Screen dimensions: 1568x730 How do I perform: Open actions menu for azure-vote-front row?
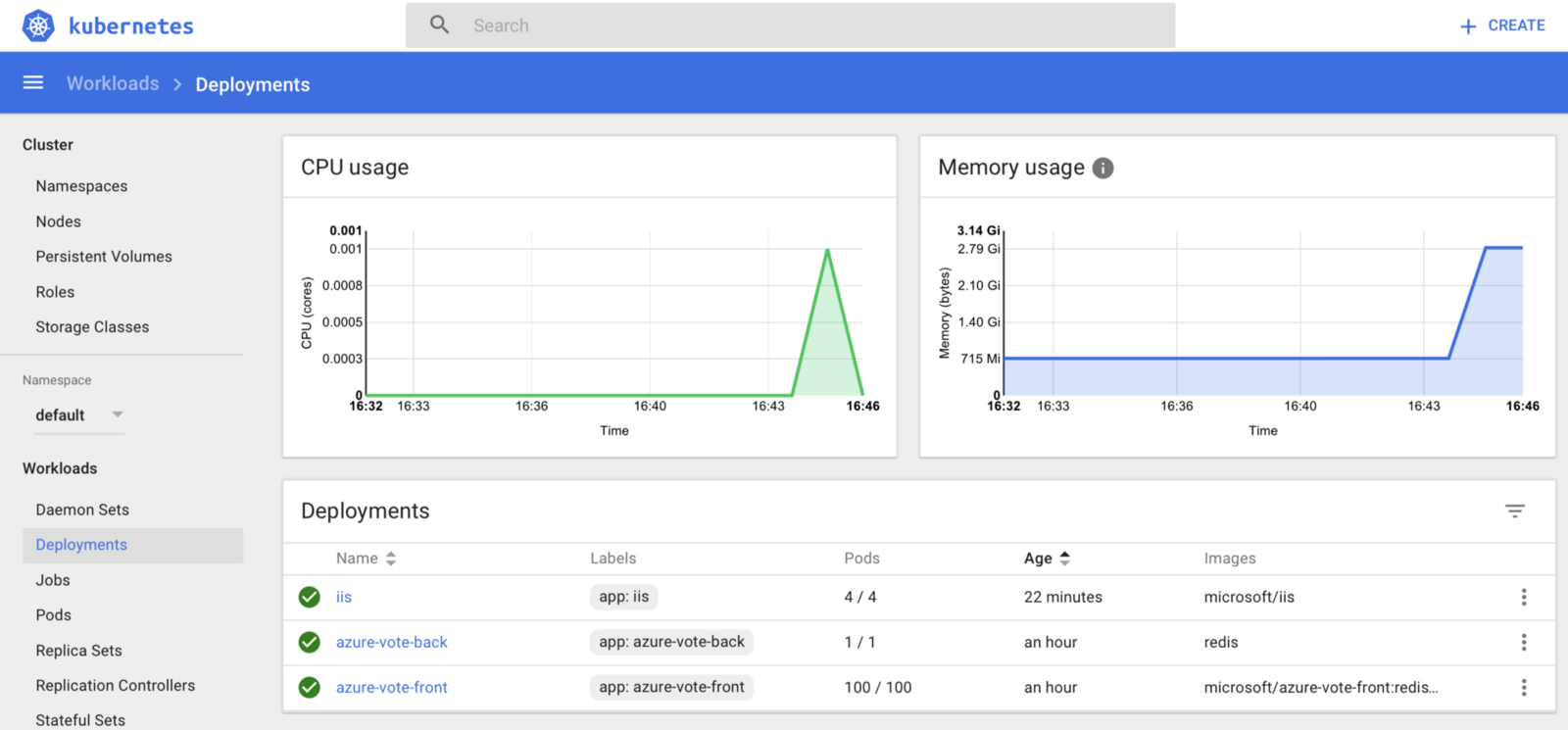click(x=1524, y=687)
